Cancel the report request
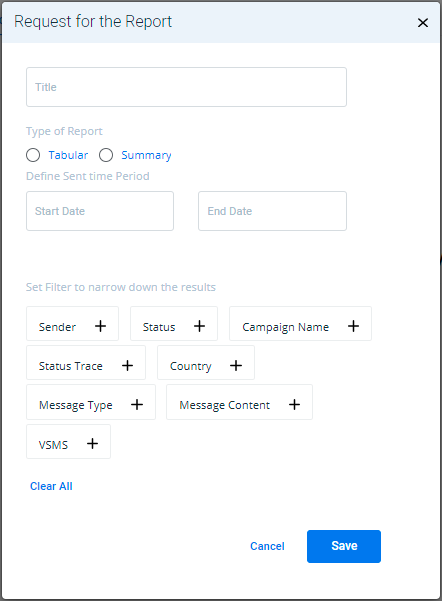This screenshot has width=442, height=601. (267, 546)
